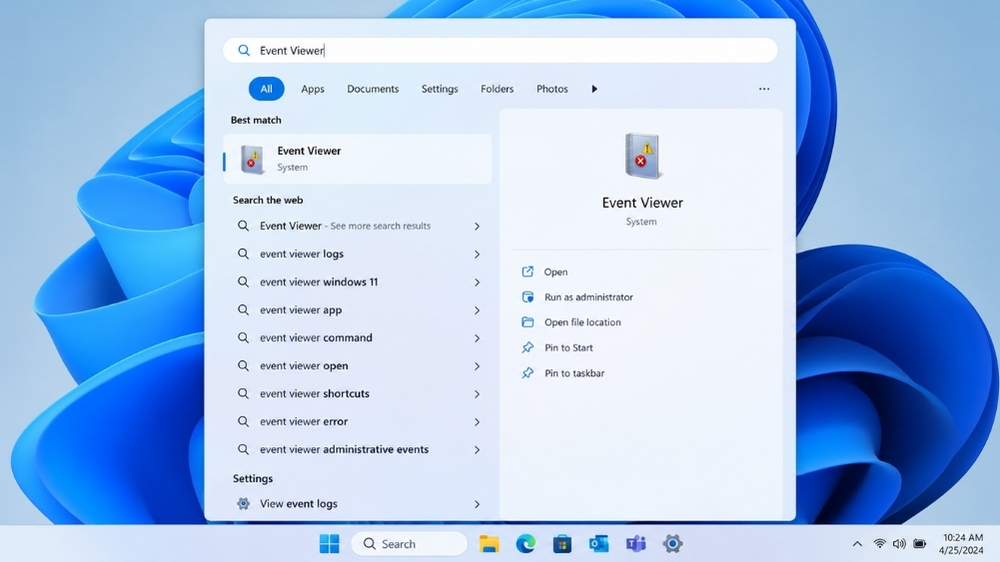Switch to the Settings filter tab
The width and height of the screenshot is (1000, 562).
point(439,89)
